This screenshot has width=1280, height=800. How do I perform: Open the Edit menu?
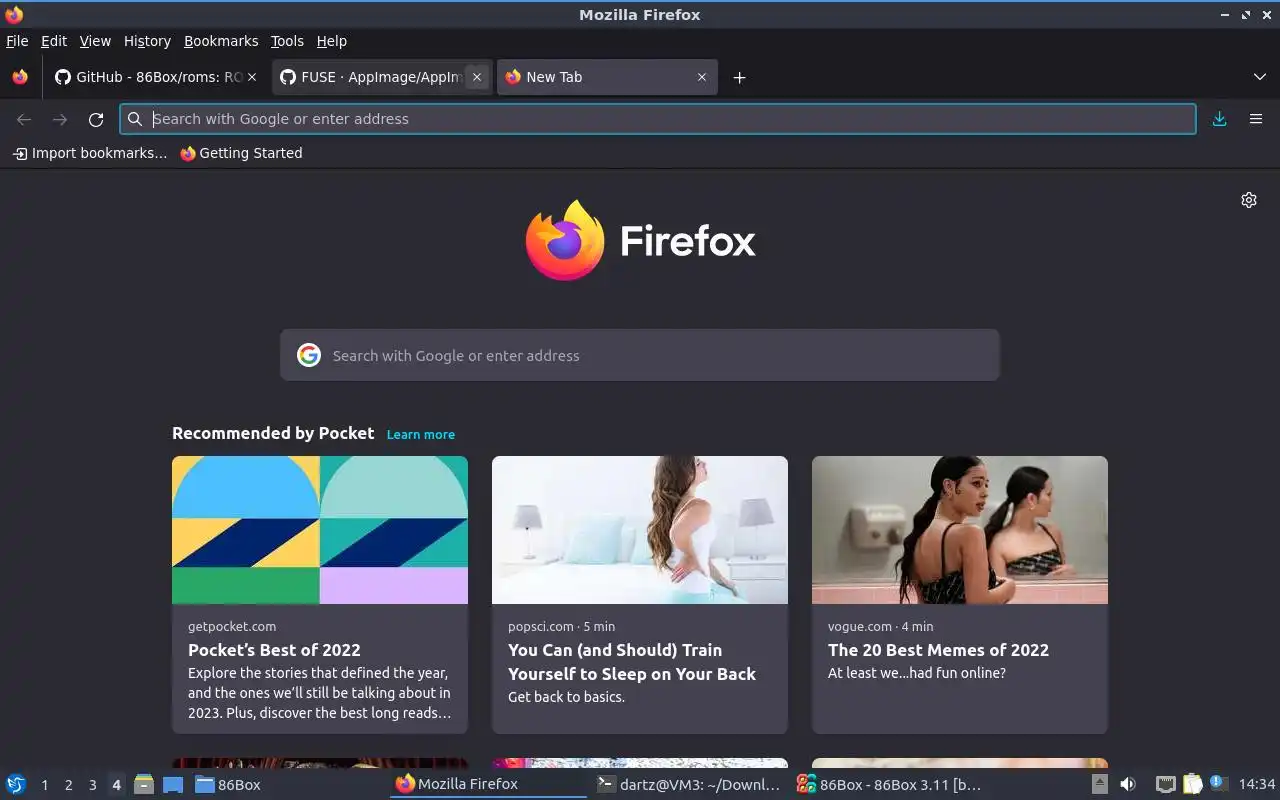[x=54, y=41]
